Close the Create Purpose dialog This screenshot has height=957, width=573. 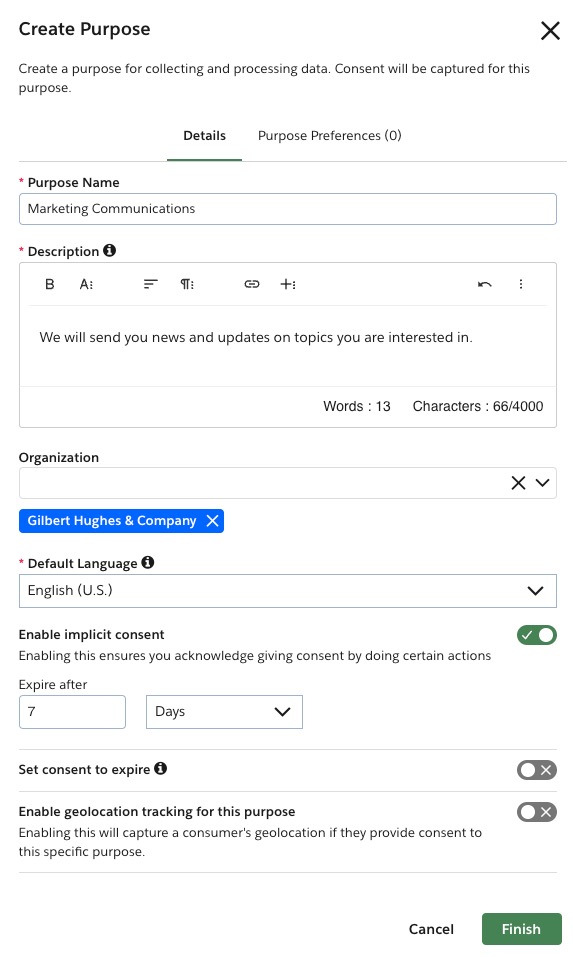tap(550, 30)
